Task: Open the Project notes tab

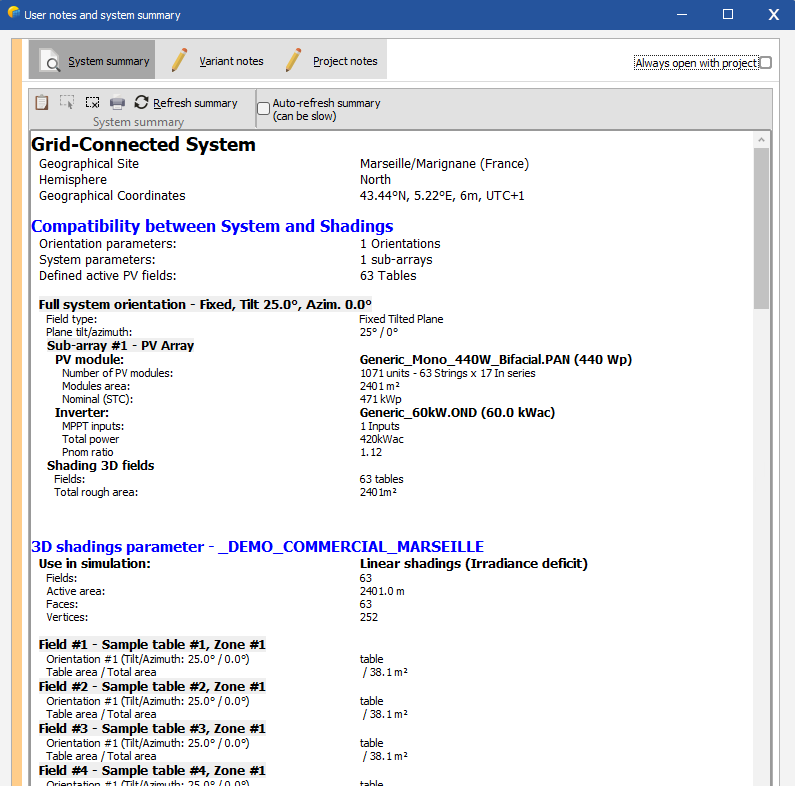Action: click(331, 61)
